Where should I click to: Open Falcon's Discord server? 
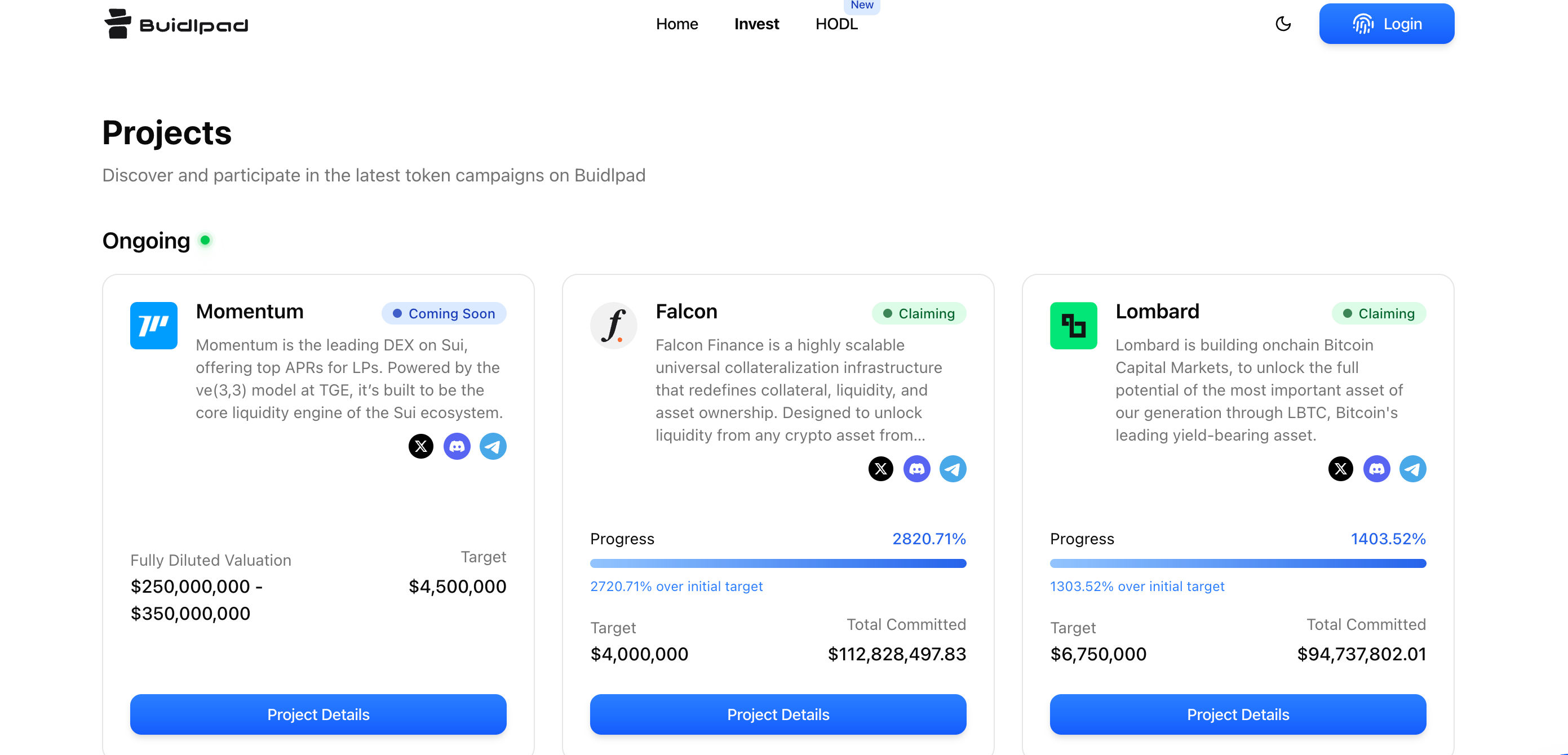918,468
